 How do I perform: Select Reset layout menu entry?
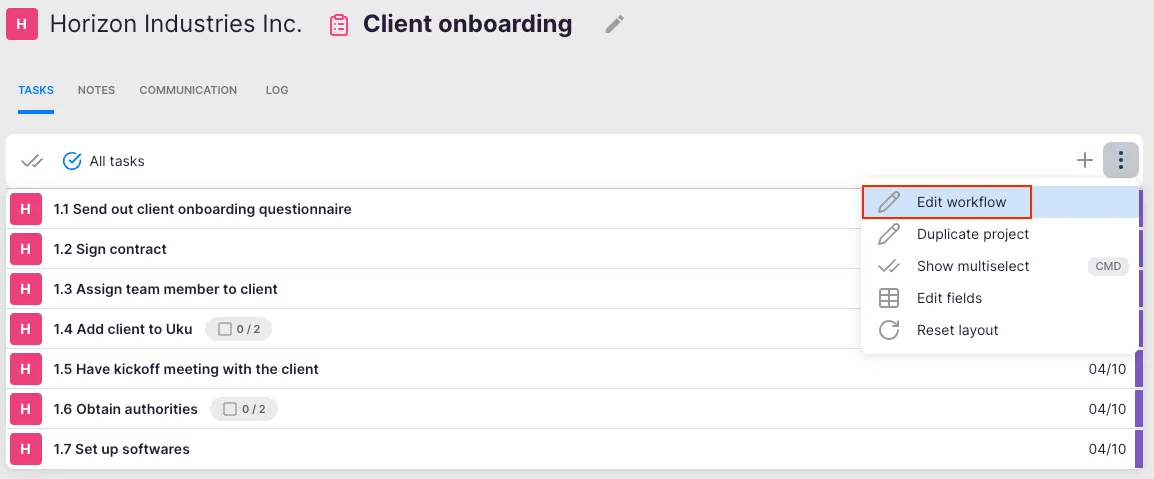click(957, 330)
